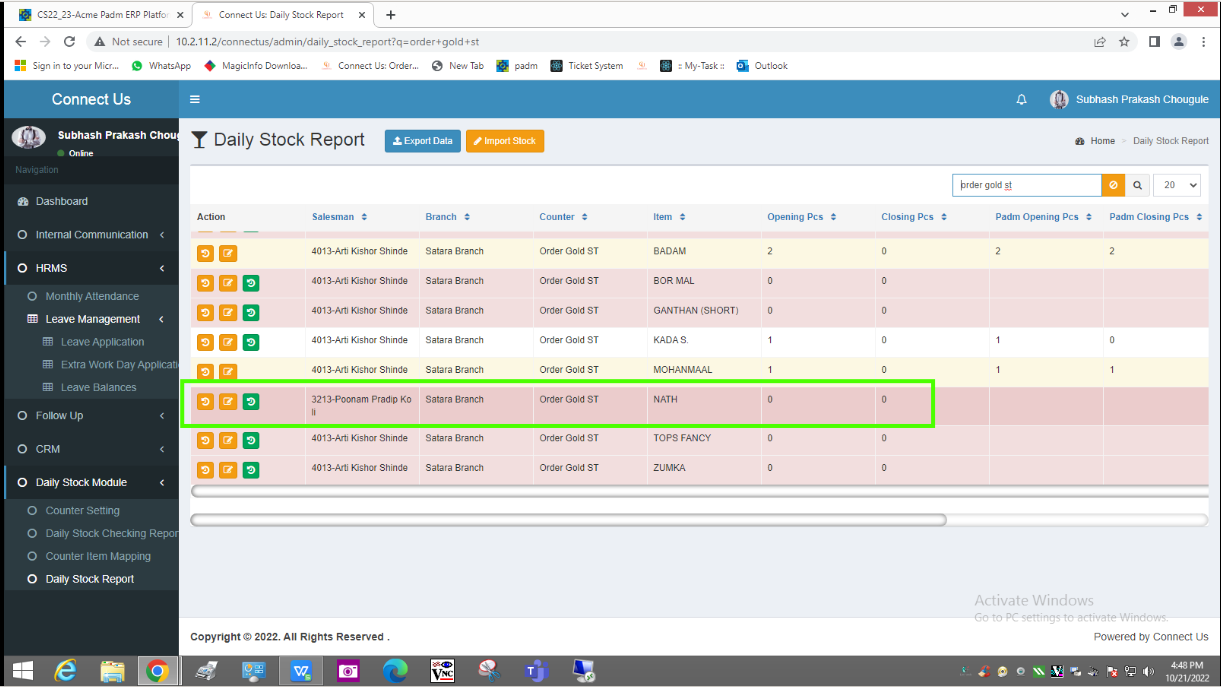Screen dimensions: 1221x687
Task: Toggle the sidebar with hamburger menu icon
Action: (195, 99)
